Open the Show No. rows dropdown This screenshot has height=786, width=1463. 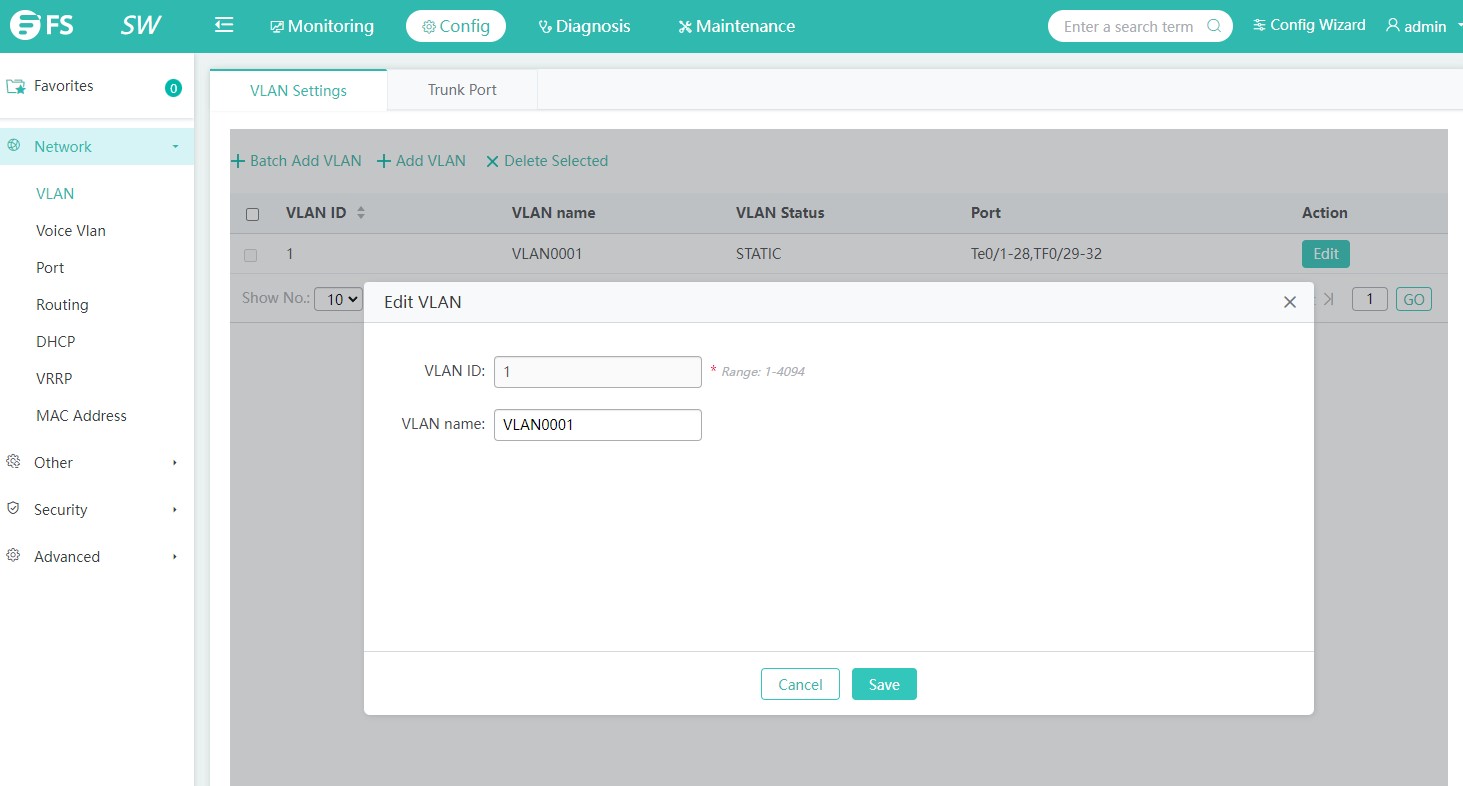coord(338,299)
